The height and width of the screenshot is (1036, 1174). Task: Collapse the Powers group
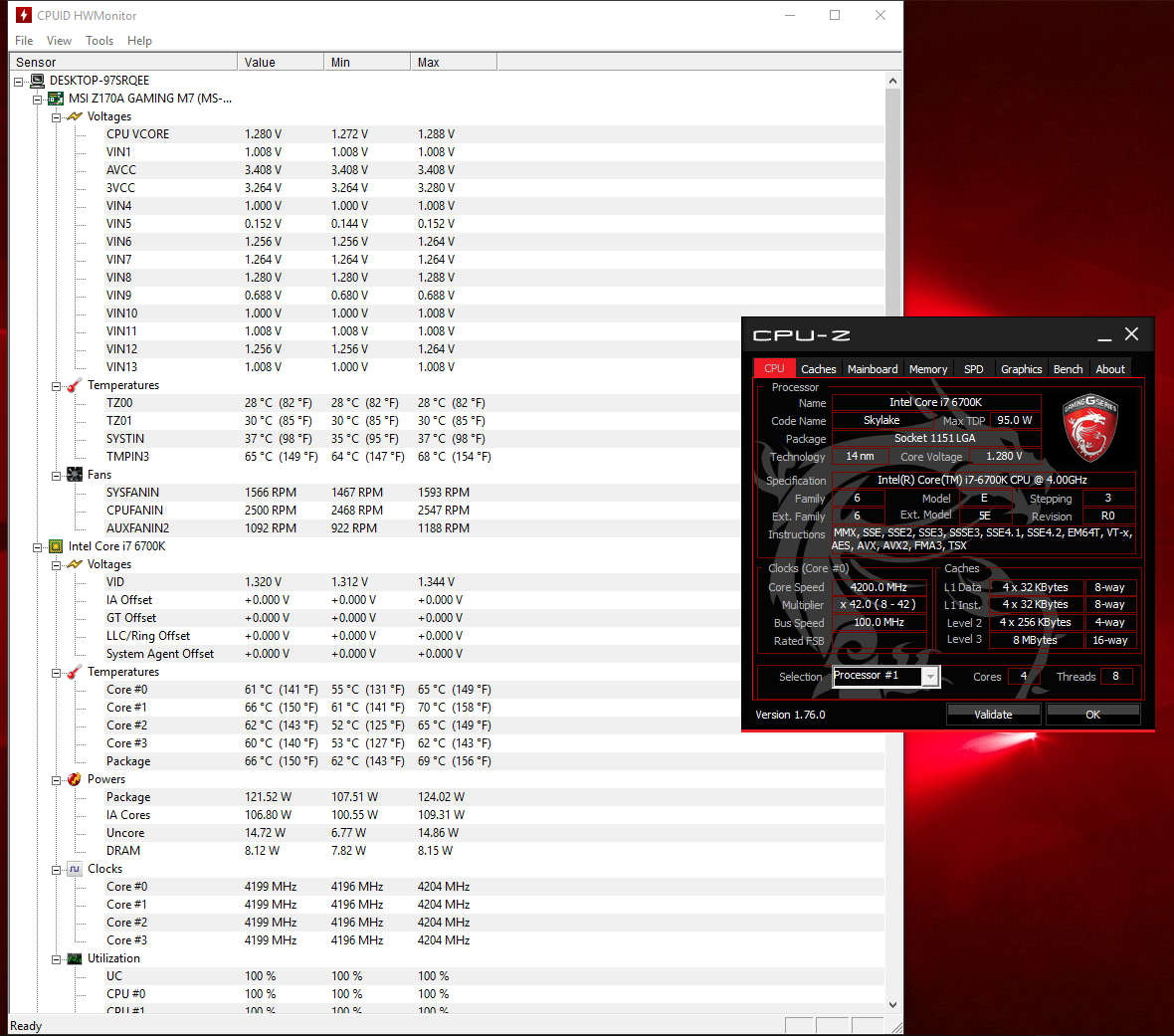tap(56, 780)
